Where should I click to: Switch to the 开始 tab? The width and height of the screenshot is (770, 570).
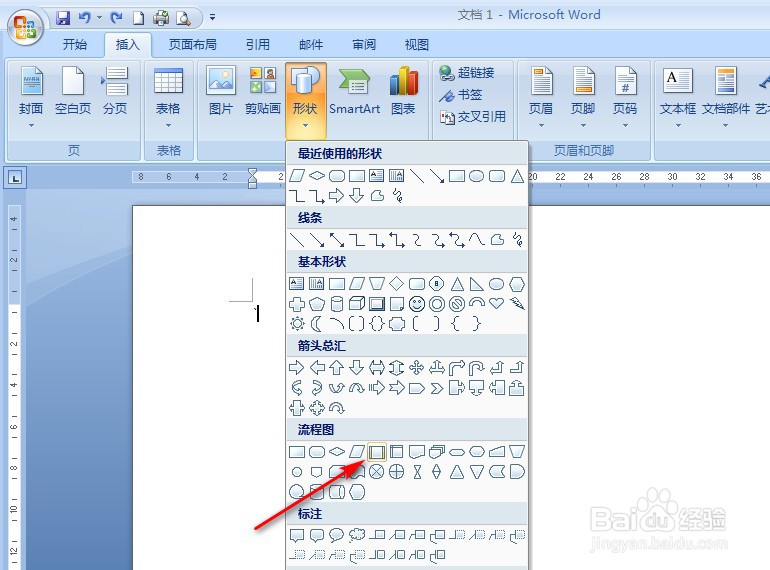point(75,45)
